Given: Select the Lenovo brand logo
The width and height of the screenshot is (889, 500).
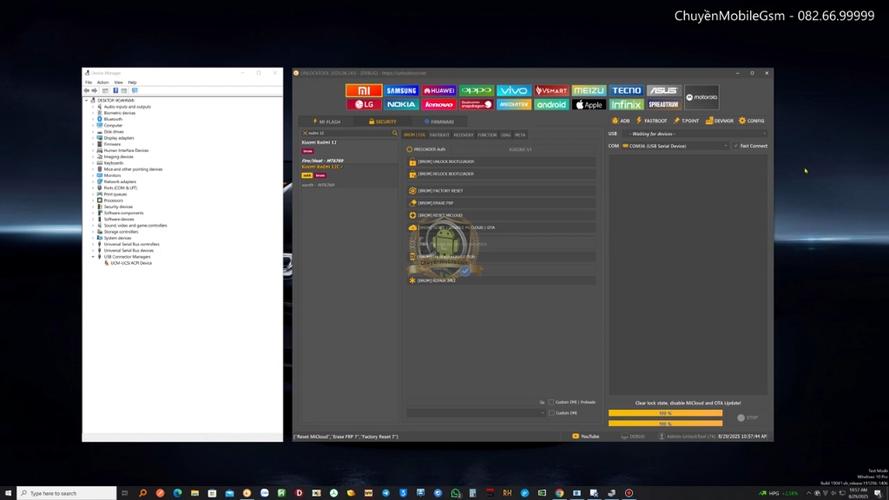Looking at the screenshot, I should 439,104.
